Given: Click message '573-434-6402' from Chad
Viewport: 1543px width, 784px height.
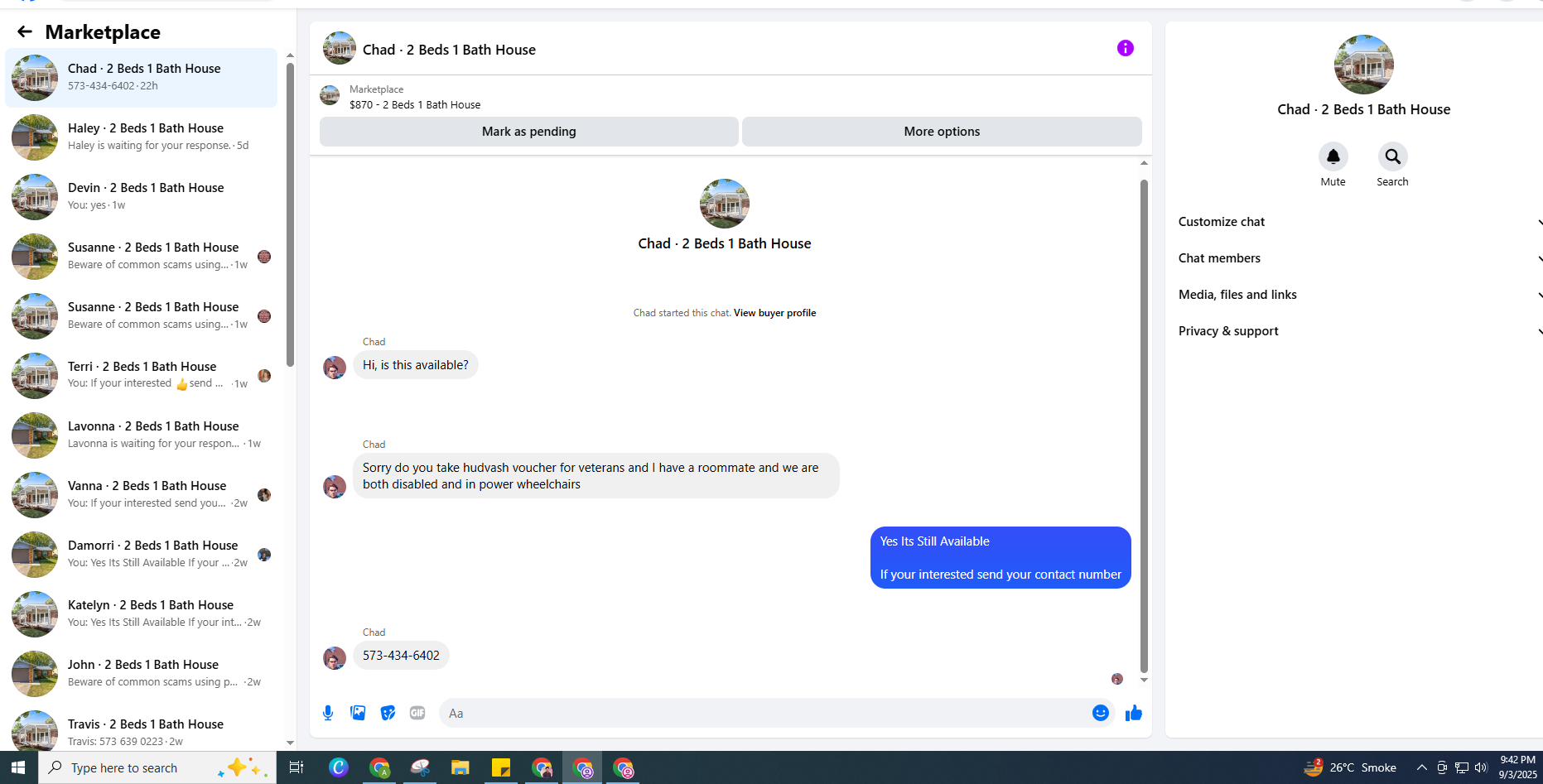Looking at the screenshot, I should (401, 656).
